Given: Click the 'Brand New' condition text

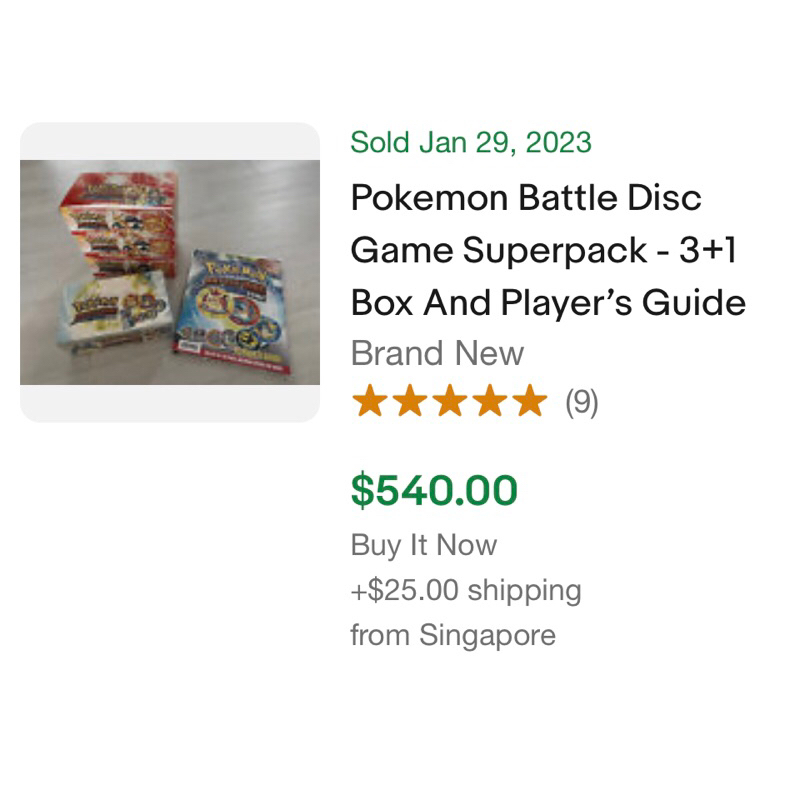Looking at the screenshot, I should pyautogui.click(x=437, y=353).
